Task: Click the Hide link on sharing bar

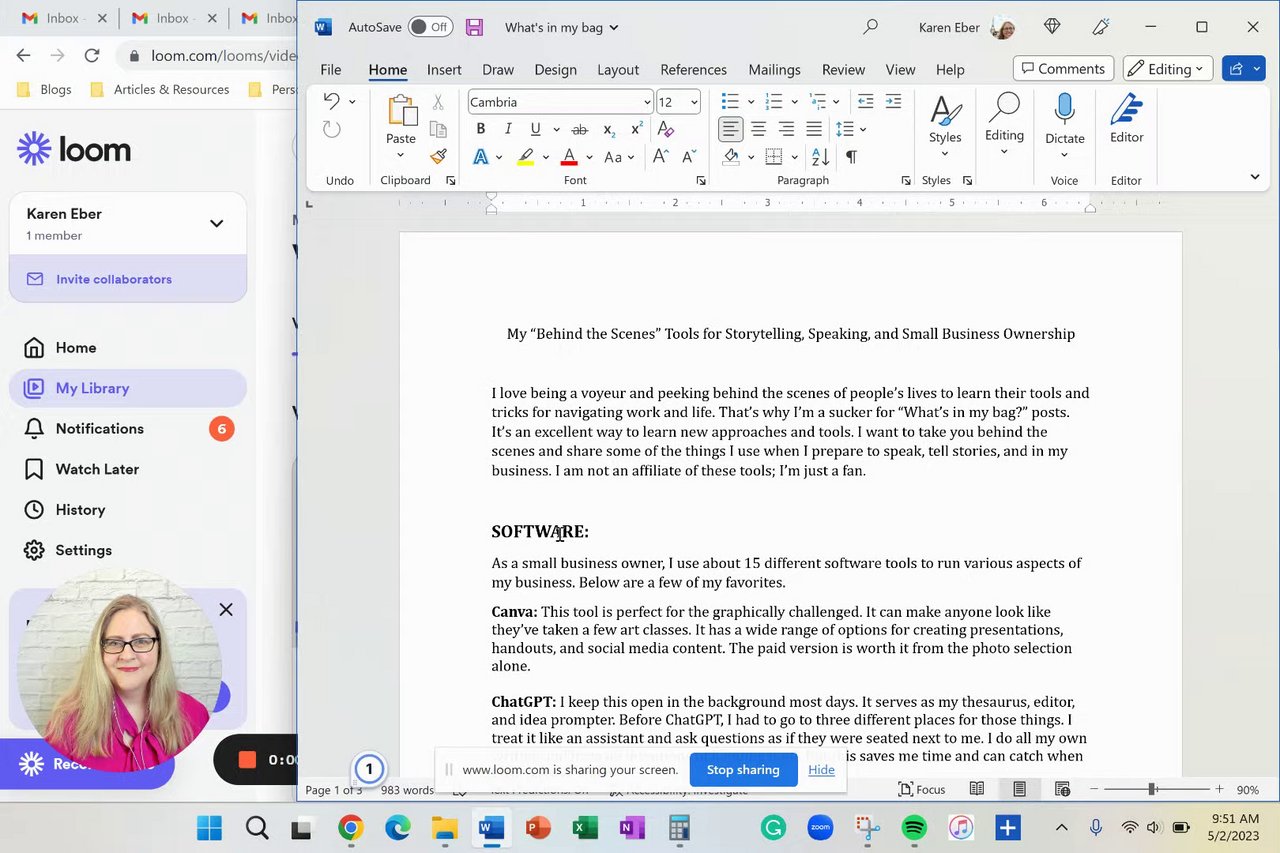Action: tap(821, 769)
